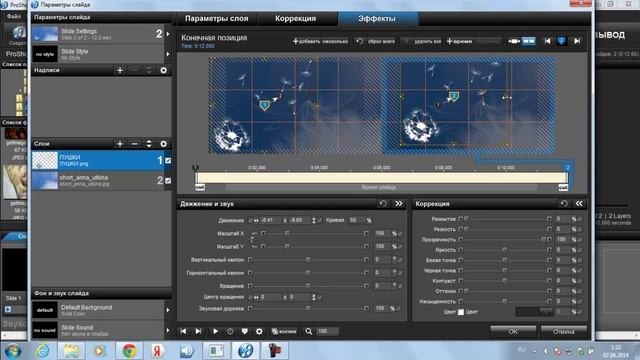Switch to the top Коррекция tab
Image resolution: width=640 pixels, height=360 pixels.
pos(296,19)
